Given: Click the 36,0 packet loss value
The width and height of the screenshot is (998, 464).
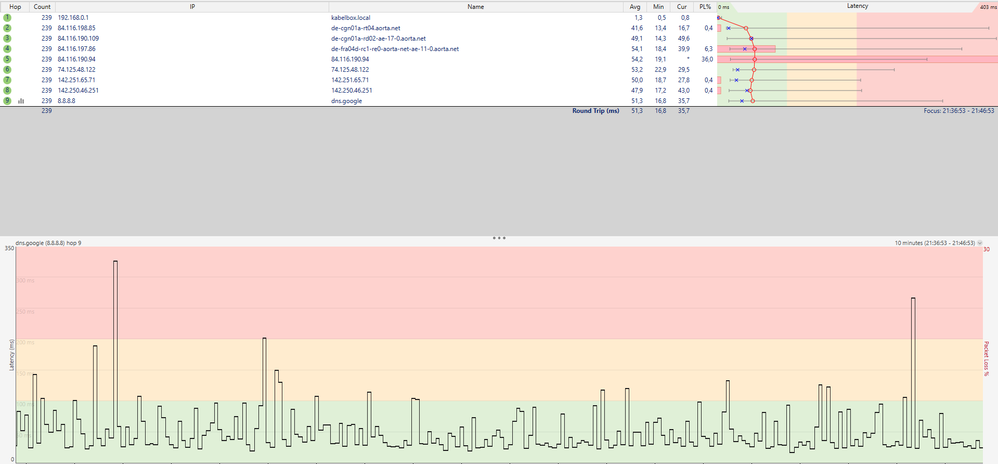Looking at the screenshot, I should point(706,59).
